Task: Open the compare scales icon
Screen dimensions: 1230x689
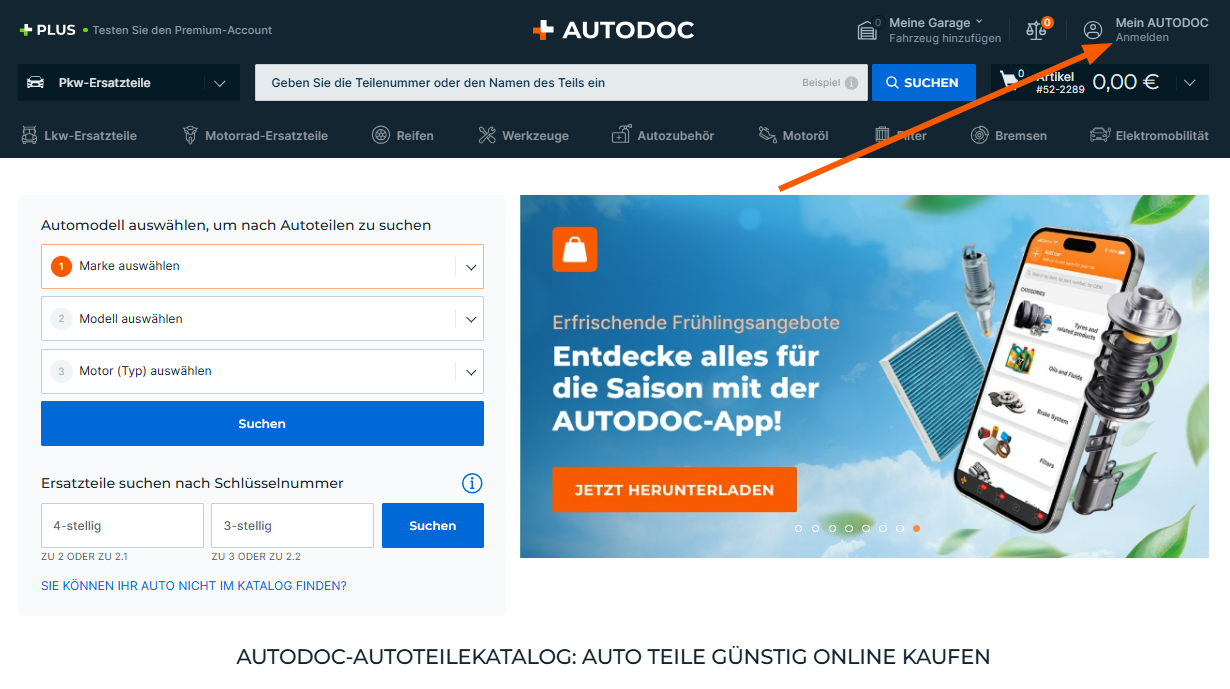Action: pyautogui.click(x=1037, y=30)
